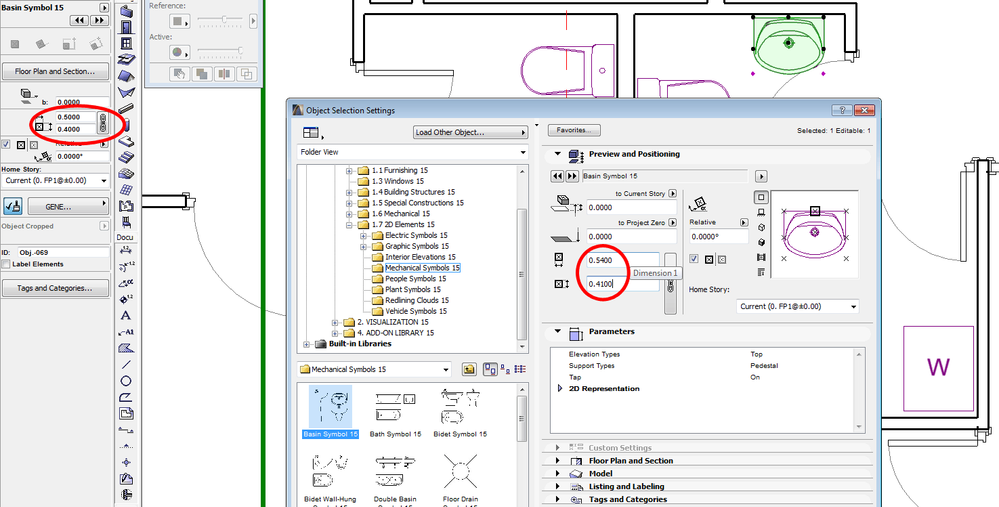The image size is (999, 507).
Task: Select the Slab tool in the toolbox
Action: tap(126, 60)
